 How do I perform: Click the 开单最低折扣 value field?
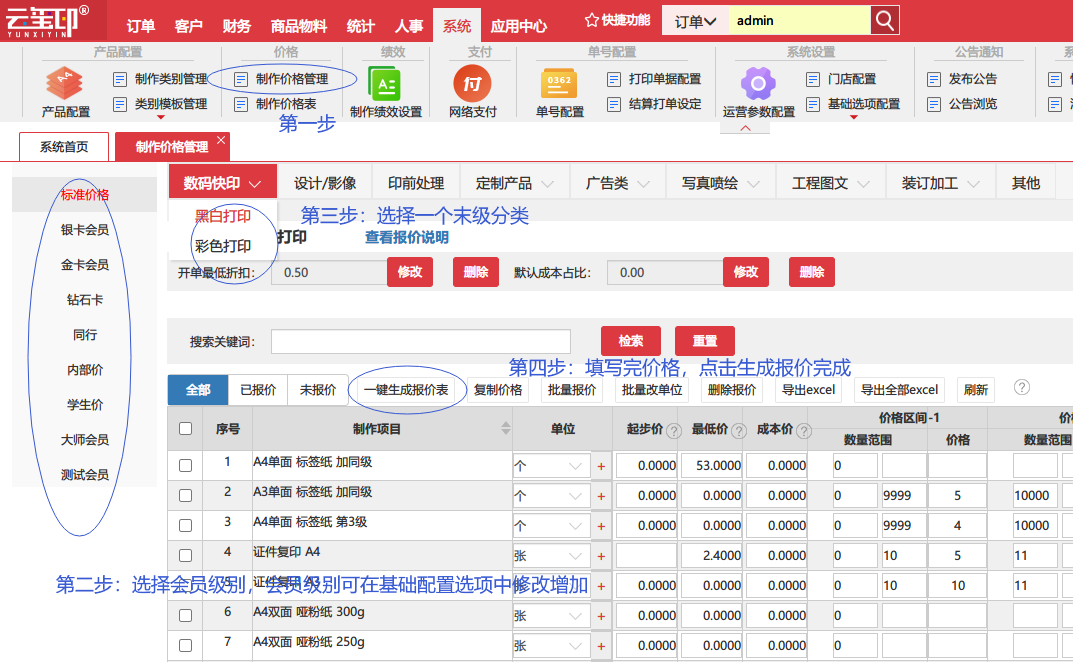329,272
